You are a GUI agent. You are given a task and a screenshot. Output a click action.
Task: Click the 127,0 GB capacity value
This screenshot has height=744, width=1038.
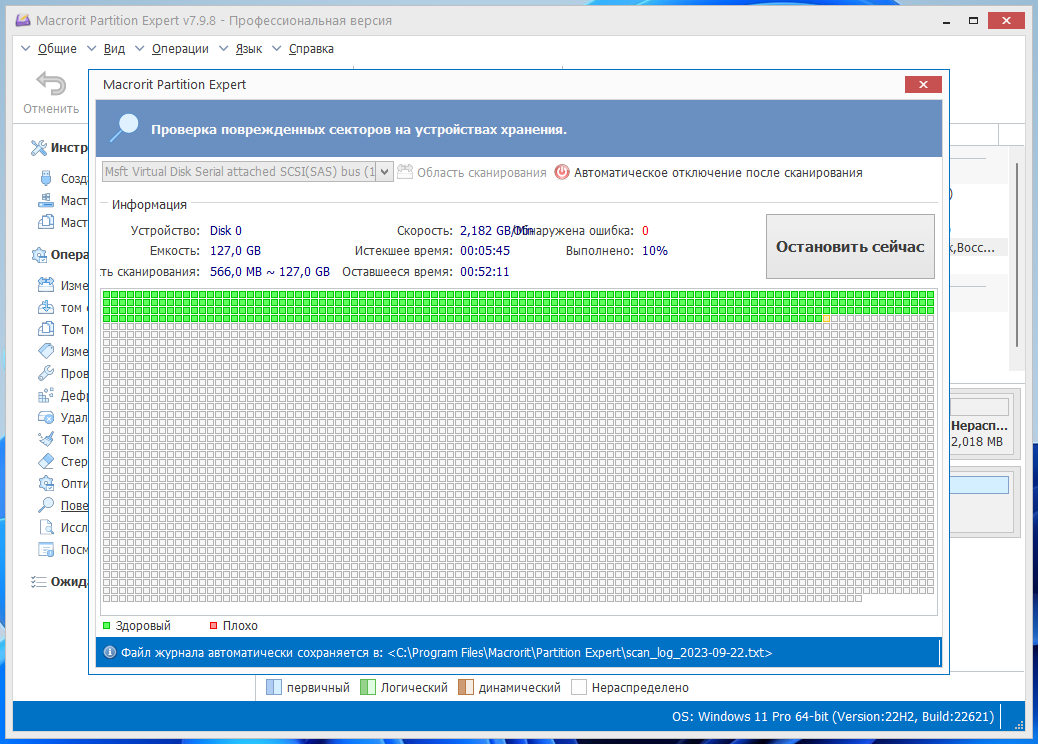235,251
